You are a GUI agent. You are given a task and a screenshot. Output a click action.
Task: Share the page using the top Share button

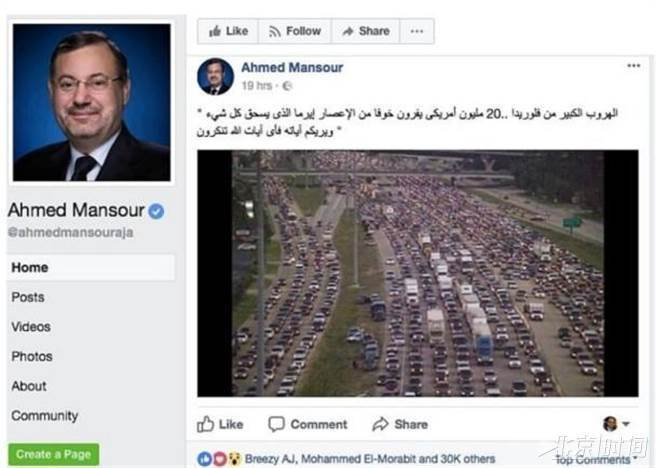(366, 31)
